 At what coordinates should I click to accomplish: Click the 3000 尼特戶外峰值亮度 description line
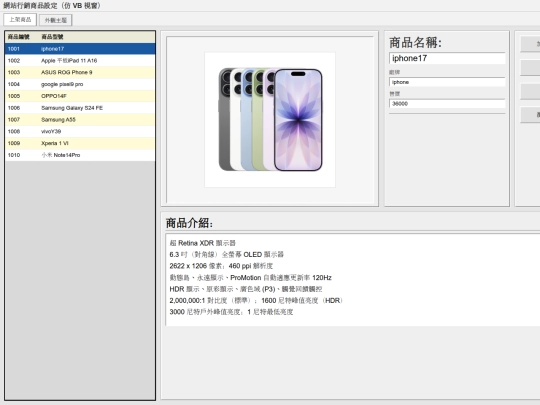231,312
